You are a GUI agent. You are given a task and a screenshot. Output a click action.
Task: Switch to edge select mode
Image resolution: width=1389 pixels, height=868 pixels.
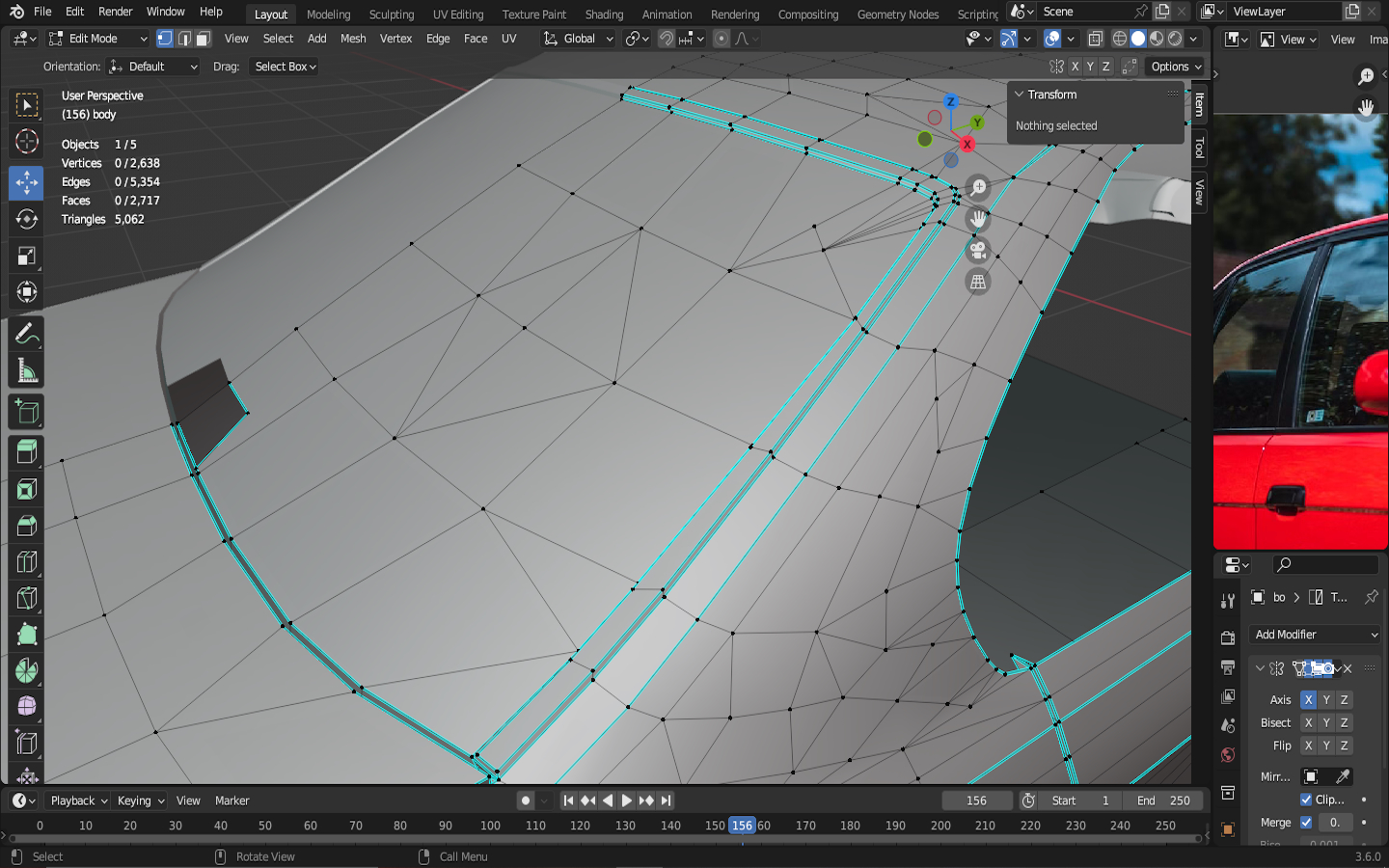184,39
